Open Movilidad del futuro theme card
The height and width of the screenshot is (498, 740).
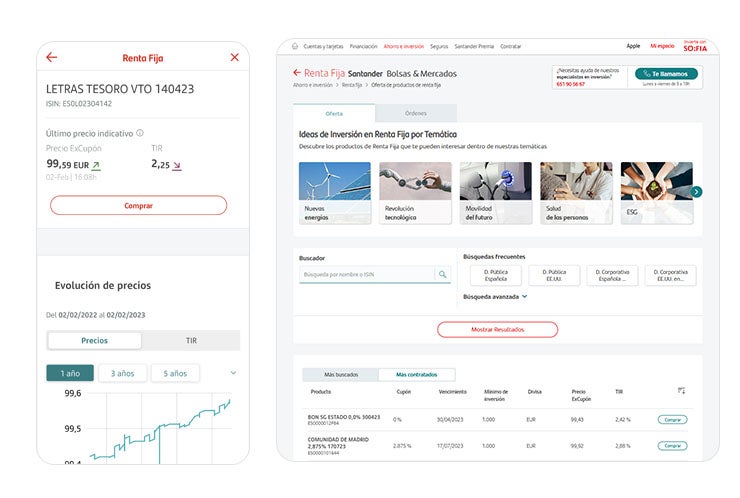[x=496, y=193]
